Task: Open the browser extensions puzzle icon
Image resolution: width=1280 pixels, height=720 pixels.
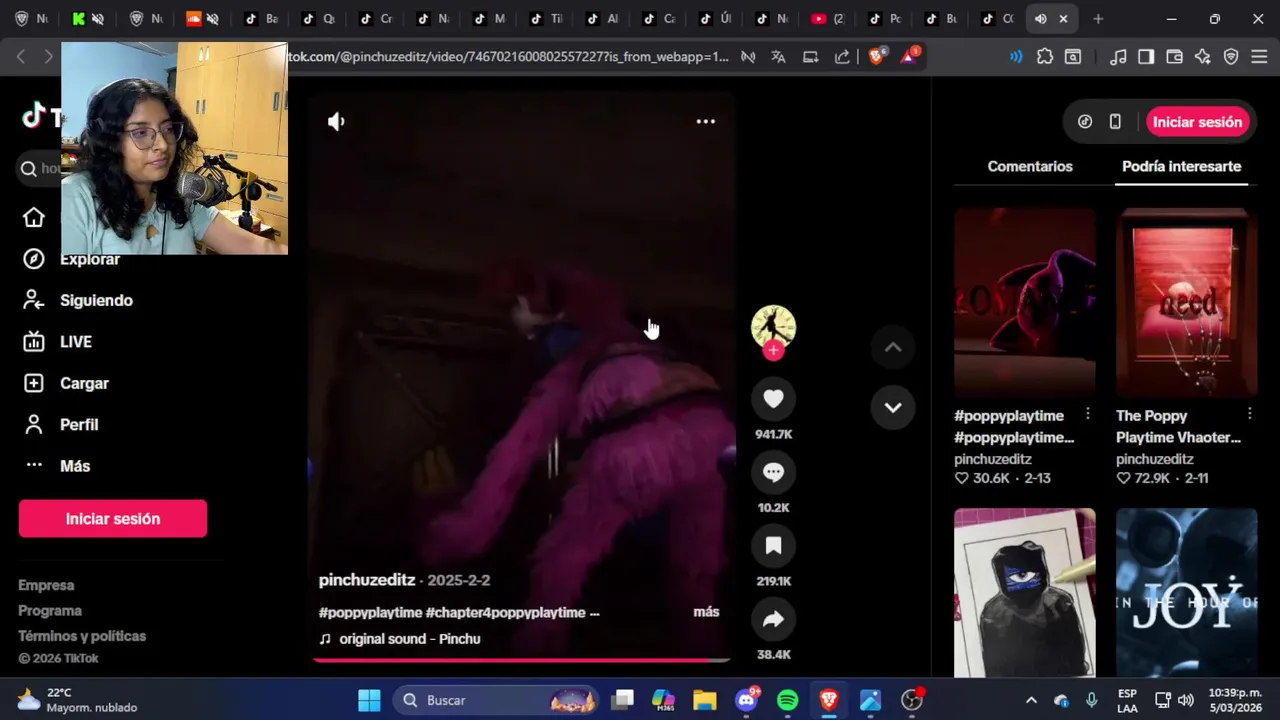Action: 1045,57
